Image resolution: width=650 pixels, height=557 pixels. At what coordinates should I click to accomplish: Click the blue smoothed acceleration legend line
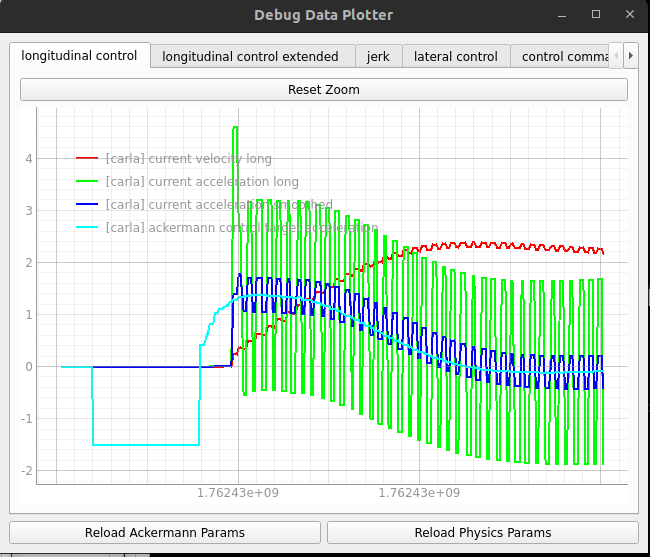tap(87, 205)
